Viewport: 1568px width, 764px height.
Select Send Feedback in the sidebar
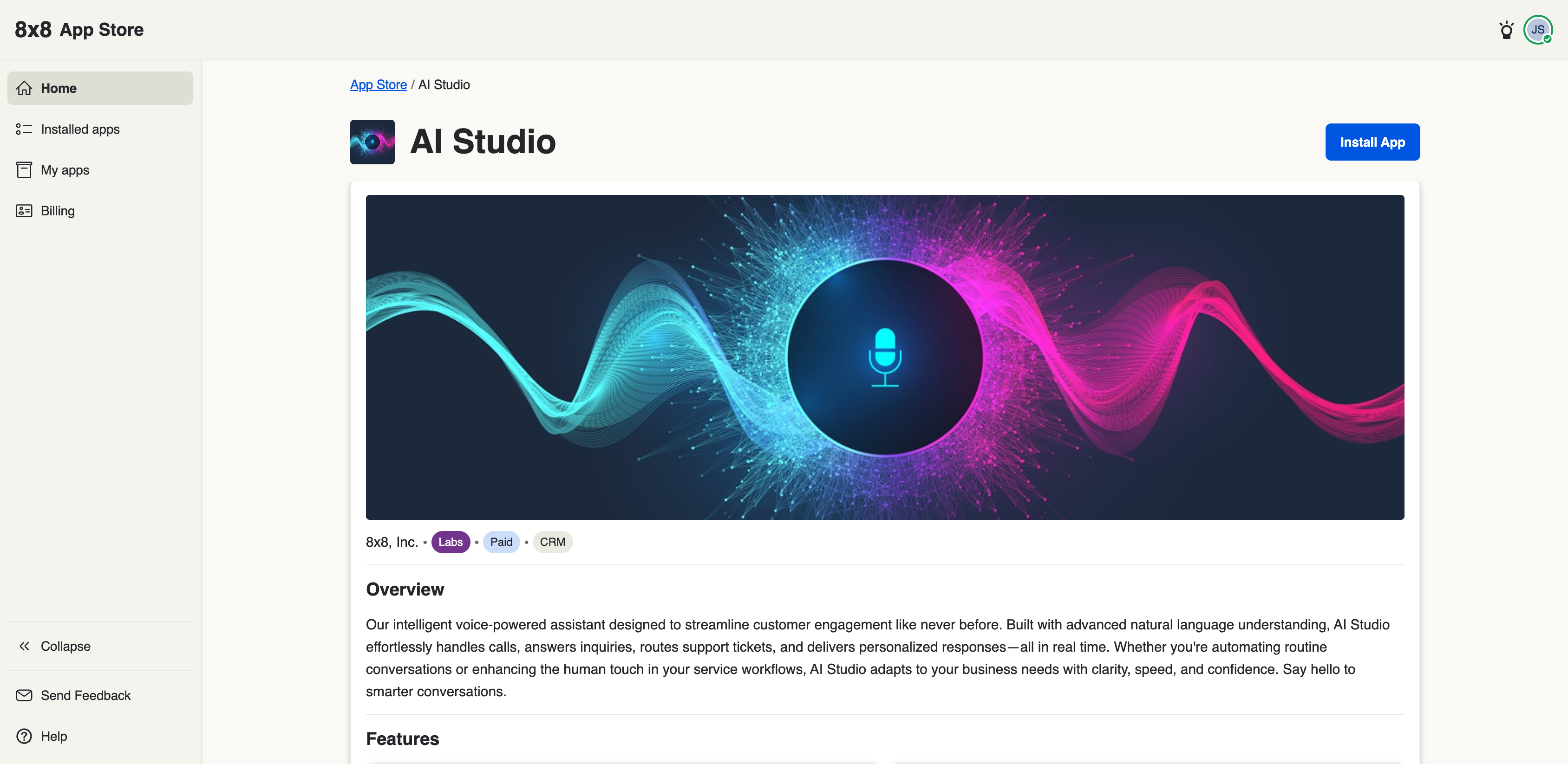tap(100, 695)
